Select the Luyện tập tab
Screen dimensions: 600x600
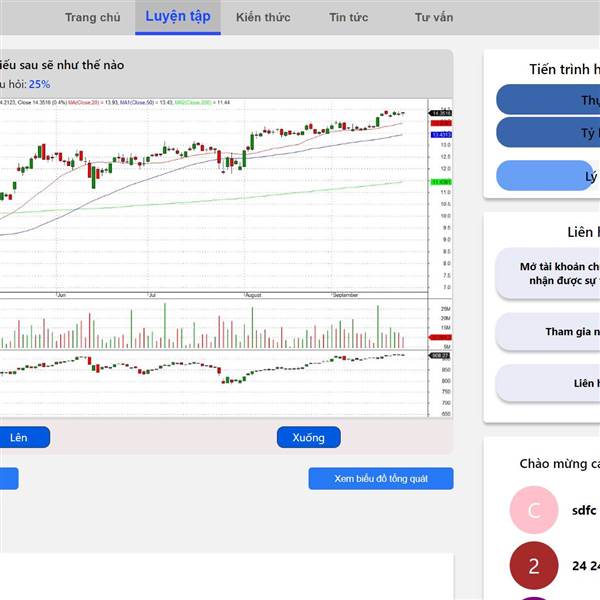pos(178,17)
